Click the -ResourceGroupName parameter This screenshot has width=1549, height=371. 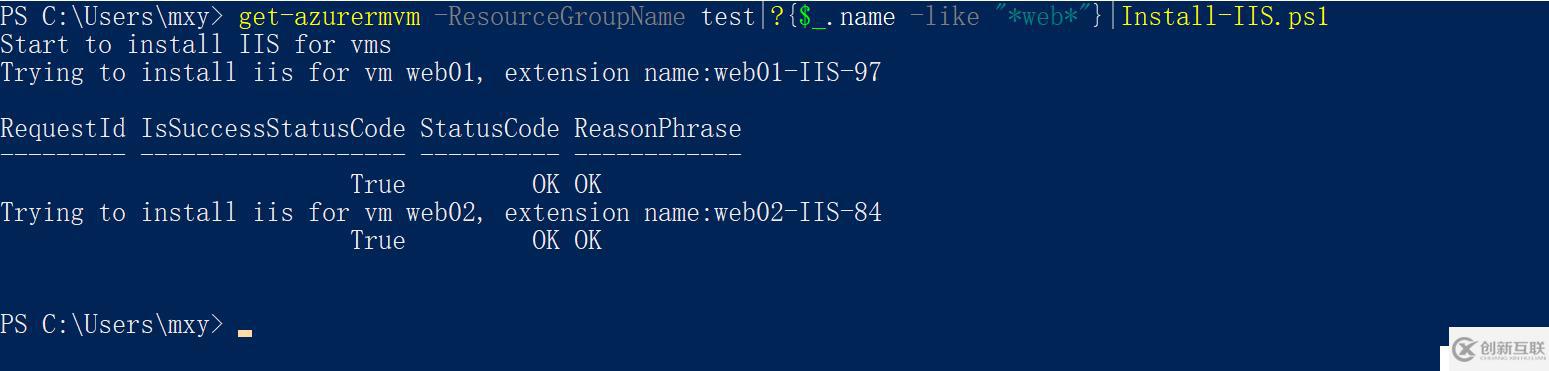[559, 17]
